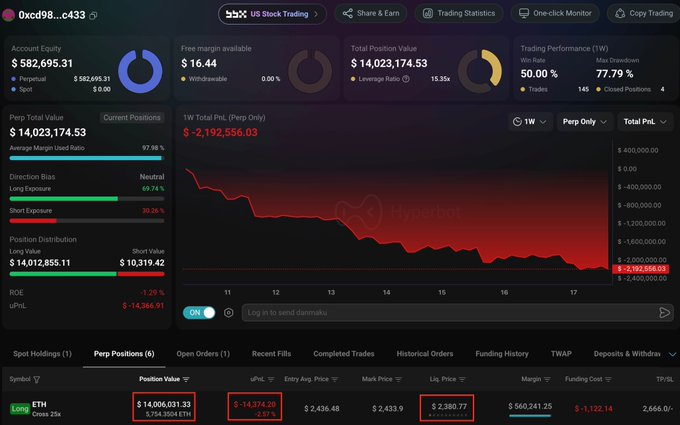Click 1W Total PnL value -2,192,556.03
680x425 pixels.
click(x=220, y=132)
